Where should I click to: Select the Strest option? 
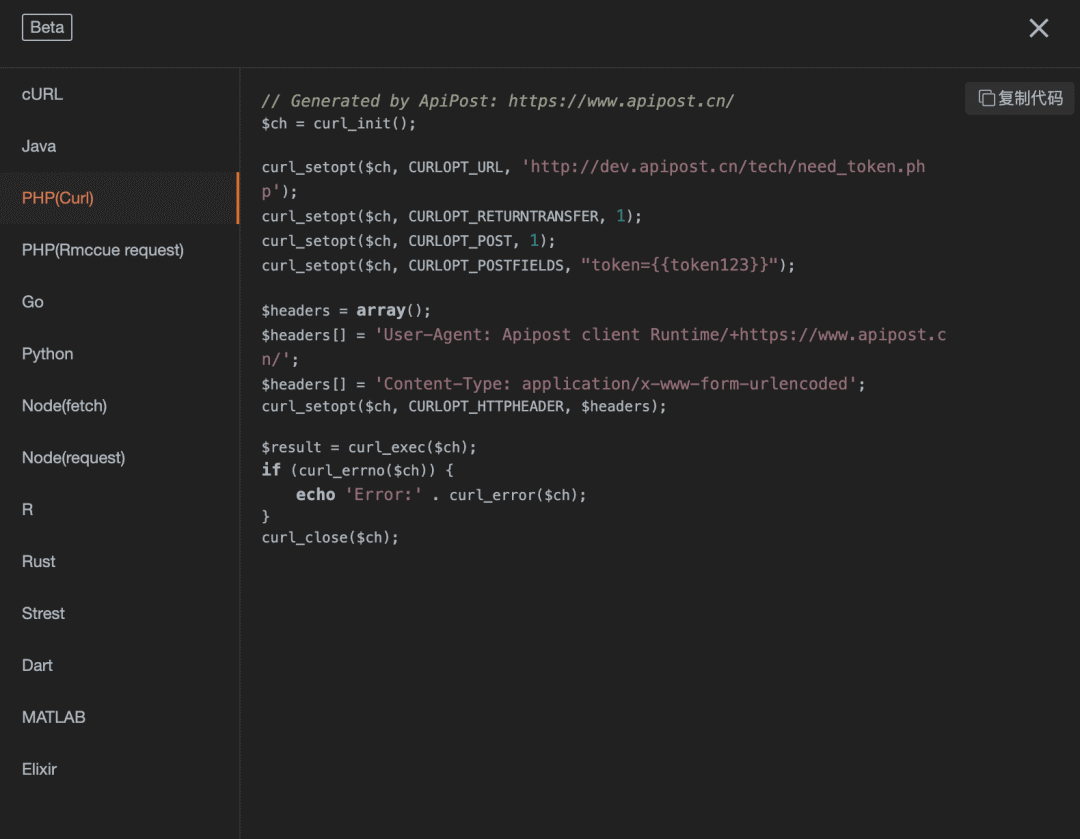120,614
